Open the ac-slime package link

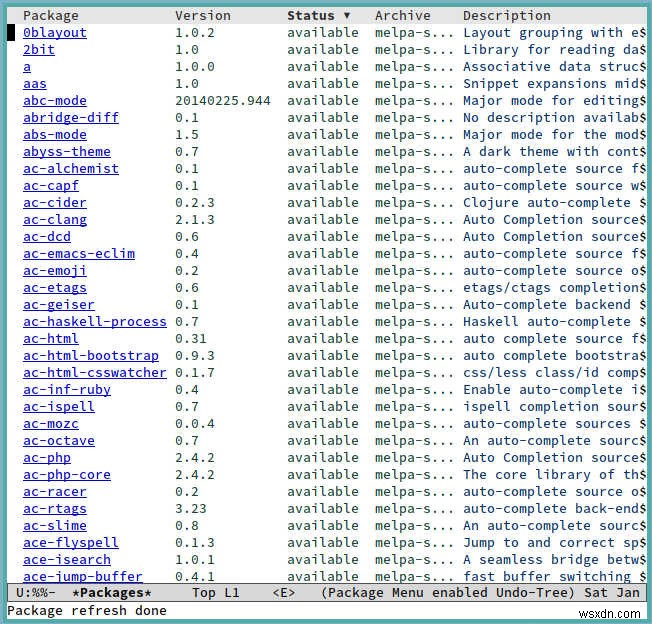55,526
